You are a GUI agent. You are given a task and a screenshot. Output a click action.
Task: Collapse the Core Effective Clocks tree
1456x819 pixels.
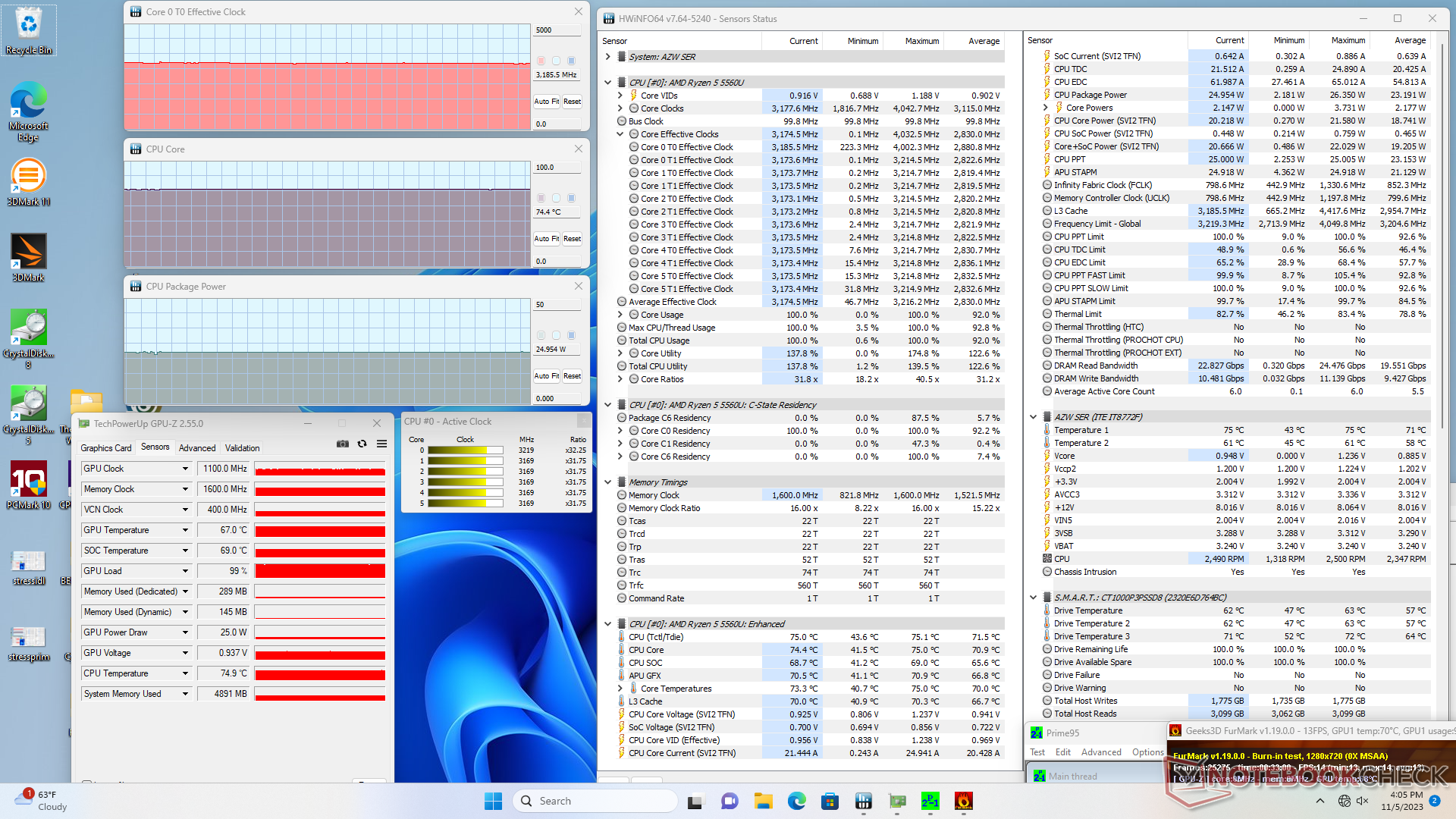pos(620,134)
